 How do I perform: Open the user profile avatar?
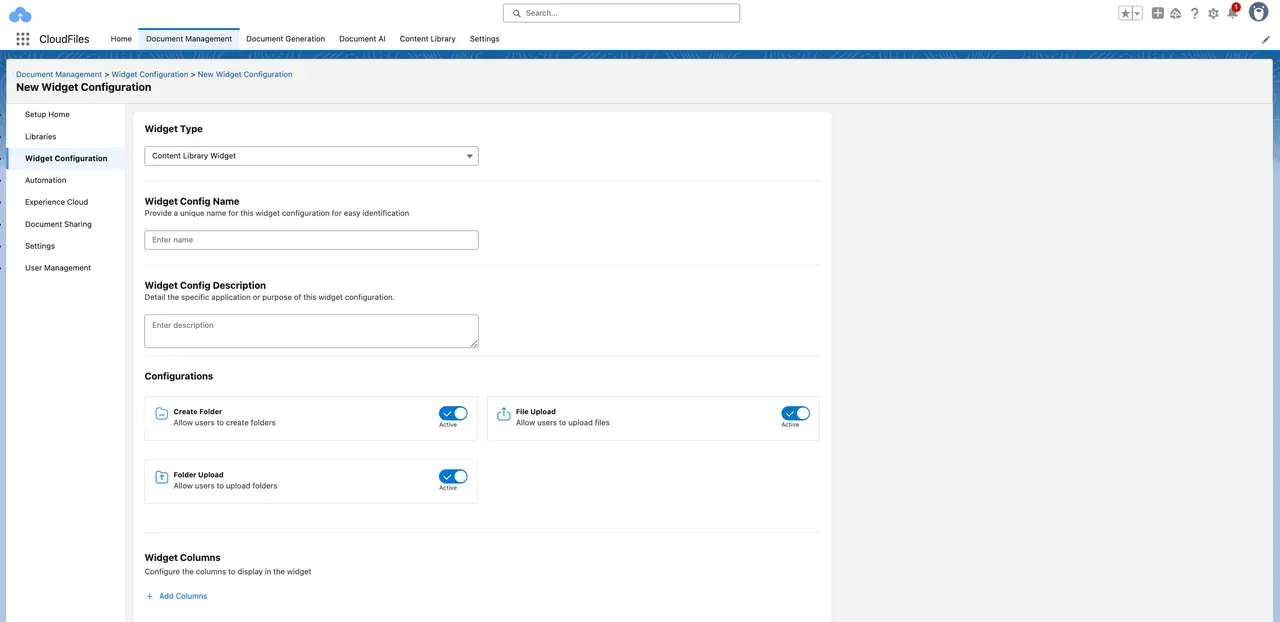1259,12
